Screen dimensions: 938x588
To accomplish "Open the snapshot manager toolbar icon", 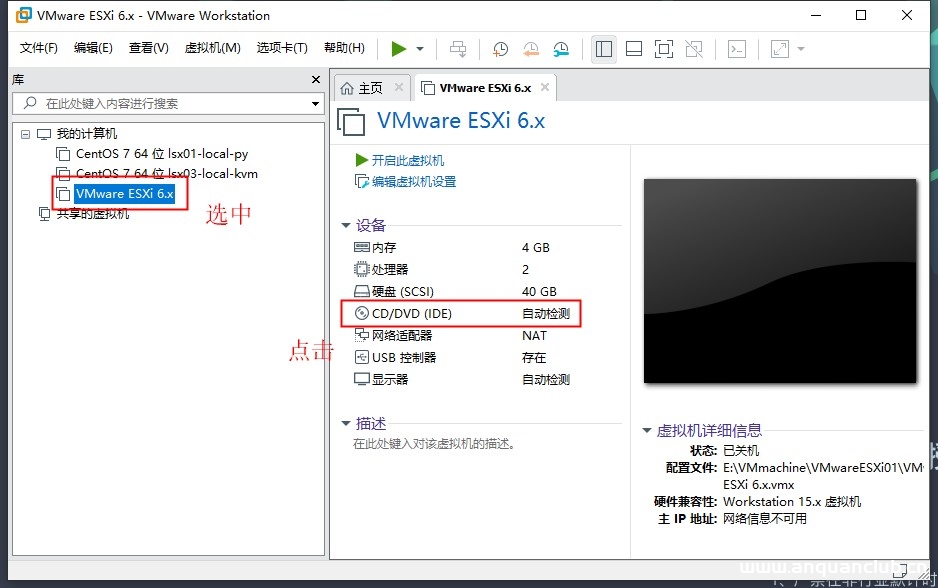I will click(560, 49).
